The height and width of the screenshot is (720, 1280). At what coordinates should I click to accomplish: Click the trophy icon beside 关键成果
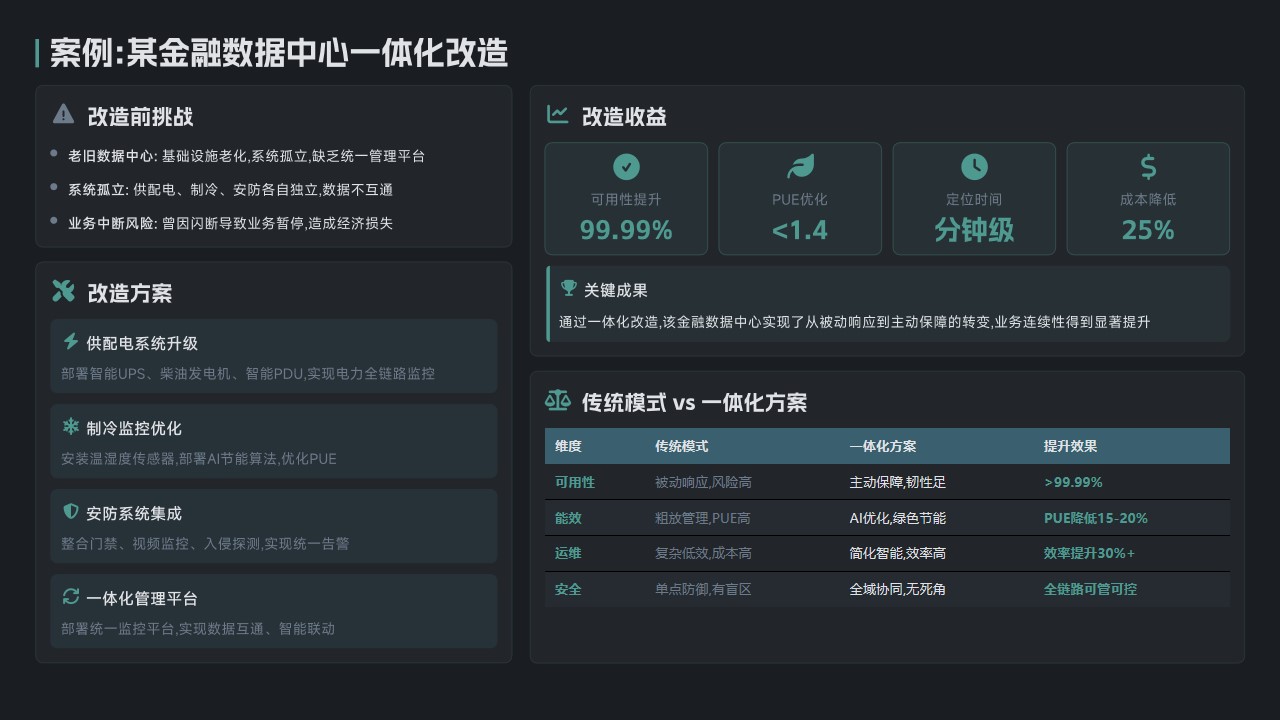click(569, 289)
